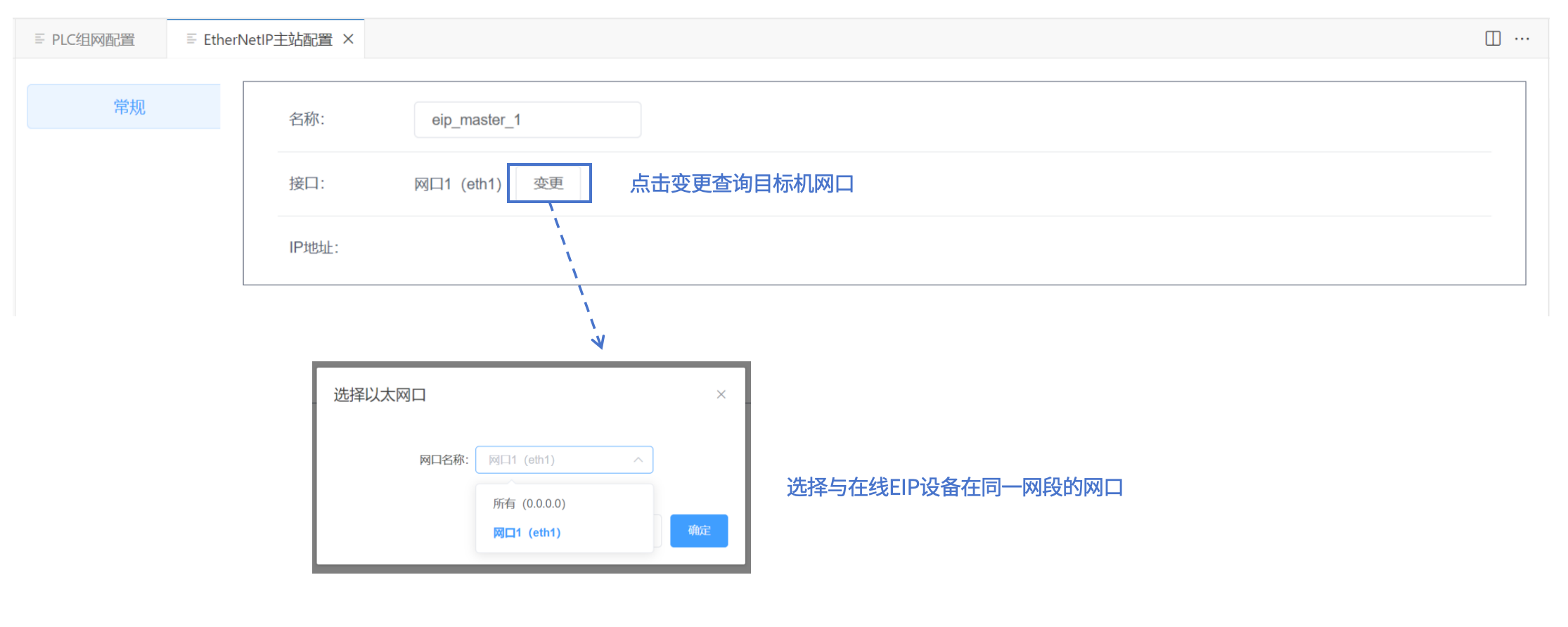
Task: Click the 名称 label
Action: pyautogui.click(x=307, y=119)
